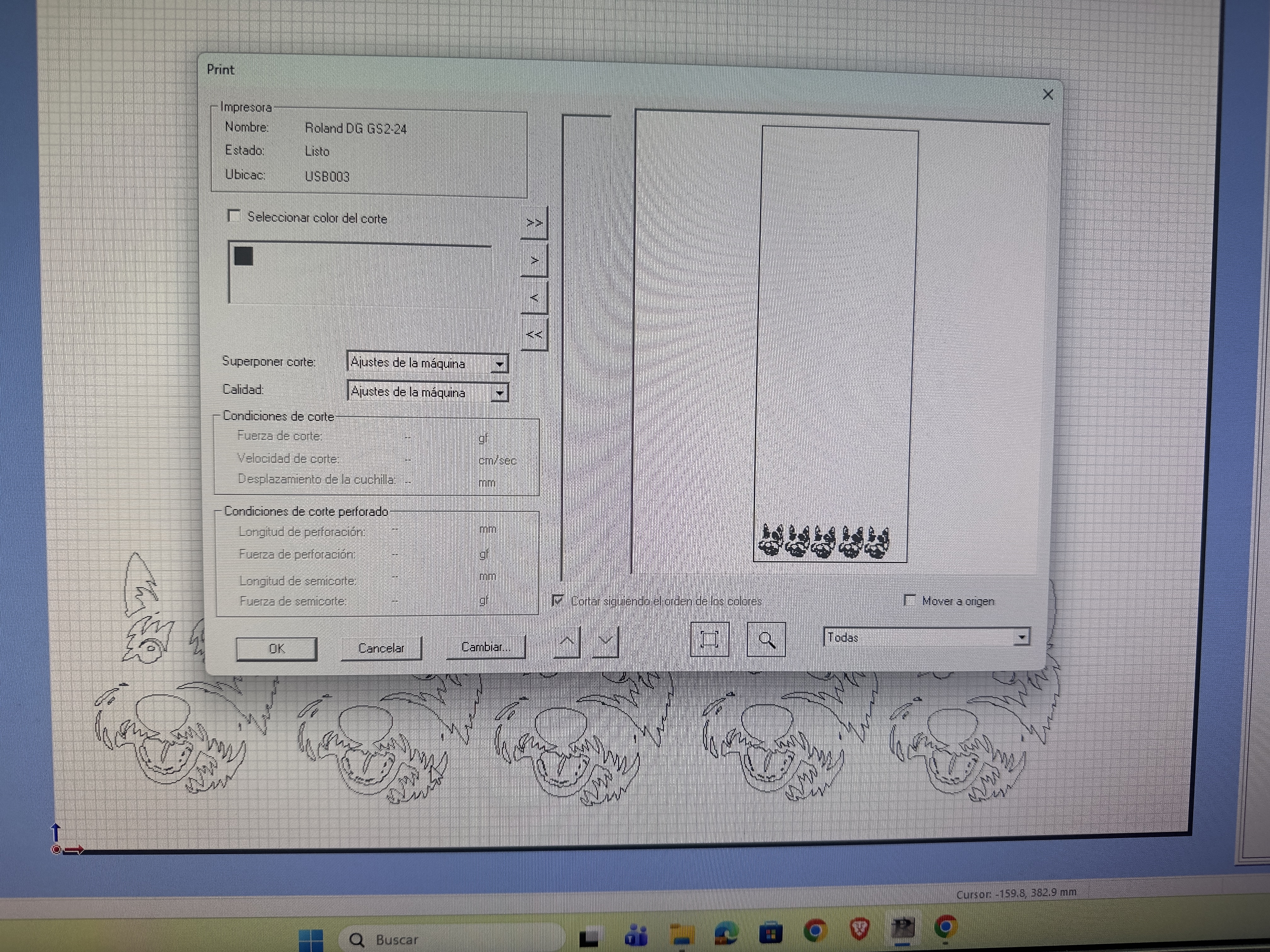Expand the Calidad dropdown
This screenshot has width=1270, height=952.
[499, 393]
